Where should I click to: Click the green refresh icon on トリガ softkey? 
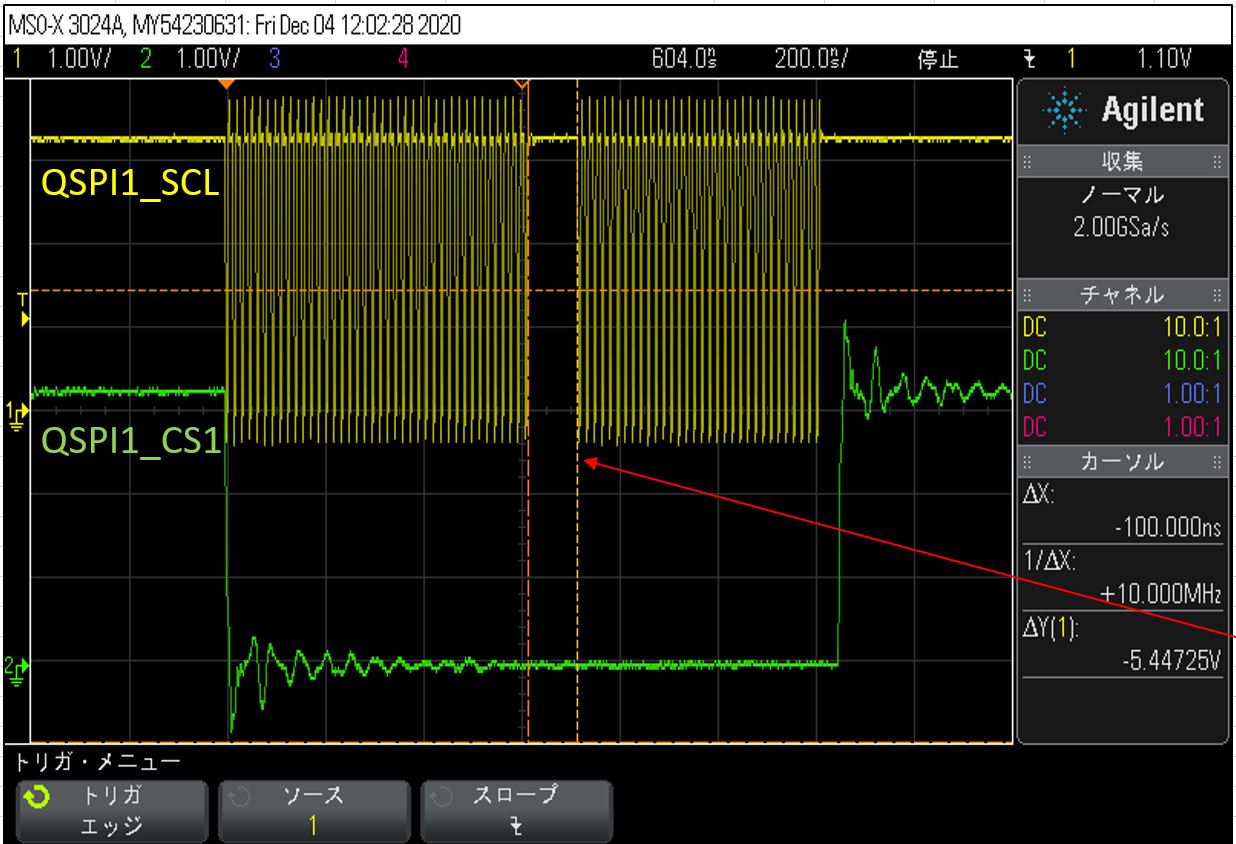(36, 799)
